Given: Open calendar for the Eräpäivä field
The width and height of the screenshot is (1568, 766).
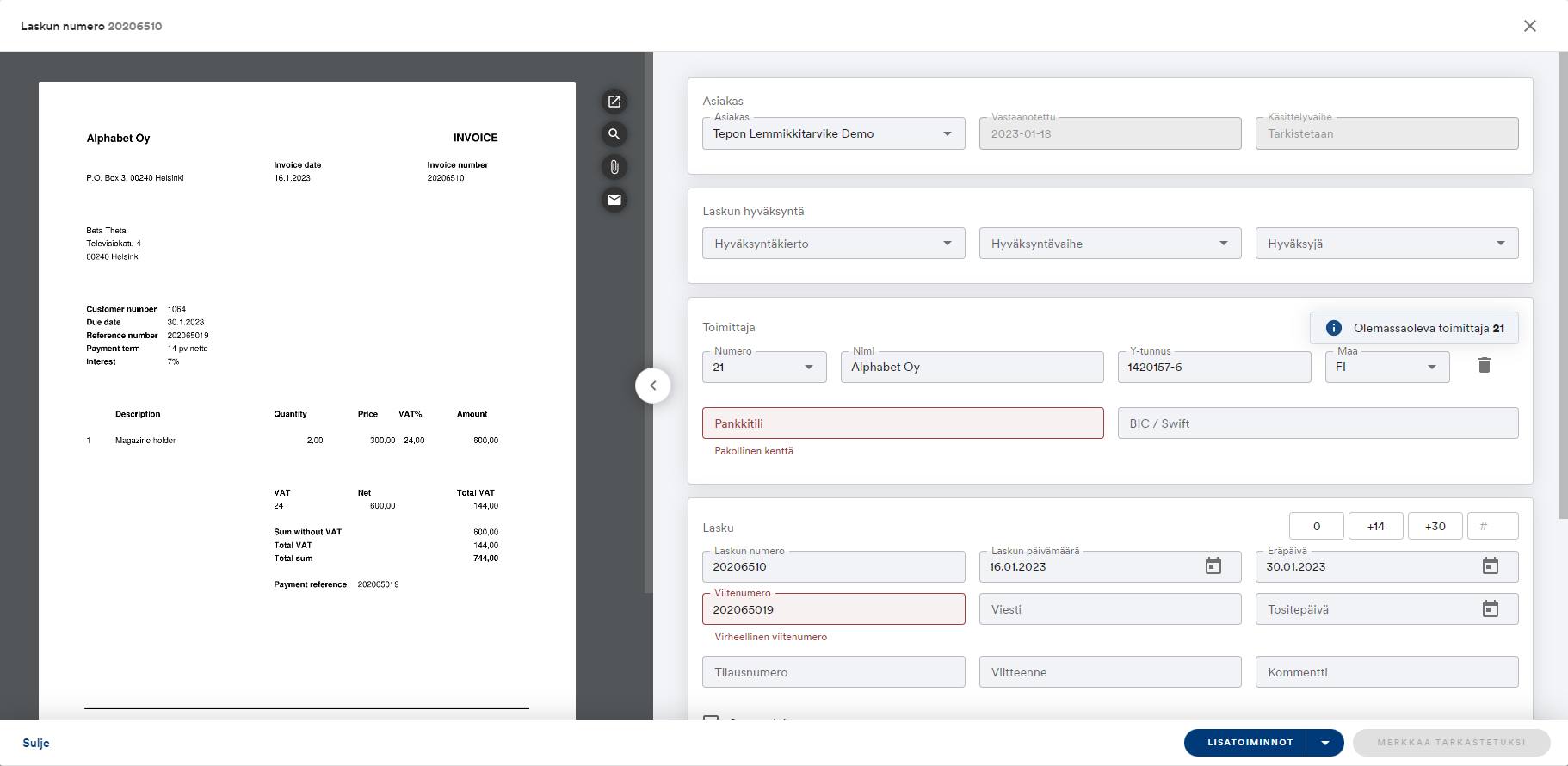Looking at the screenshot, I should 1490,566.
